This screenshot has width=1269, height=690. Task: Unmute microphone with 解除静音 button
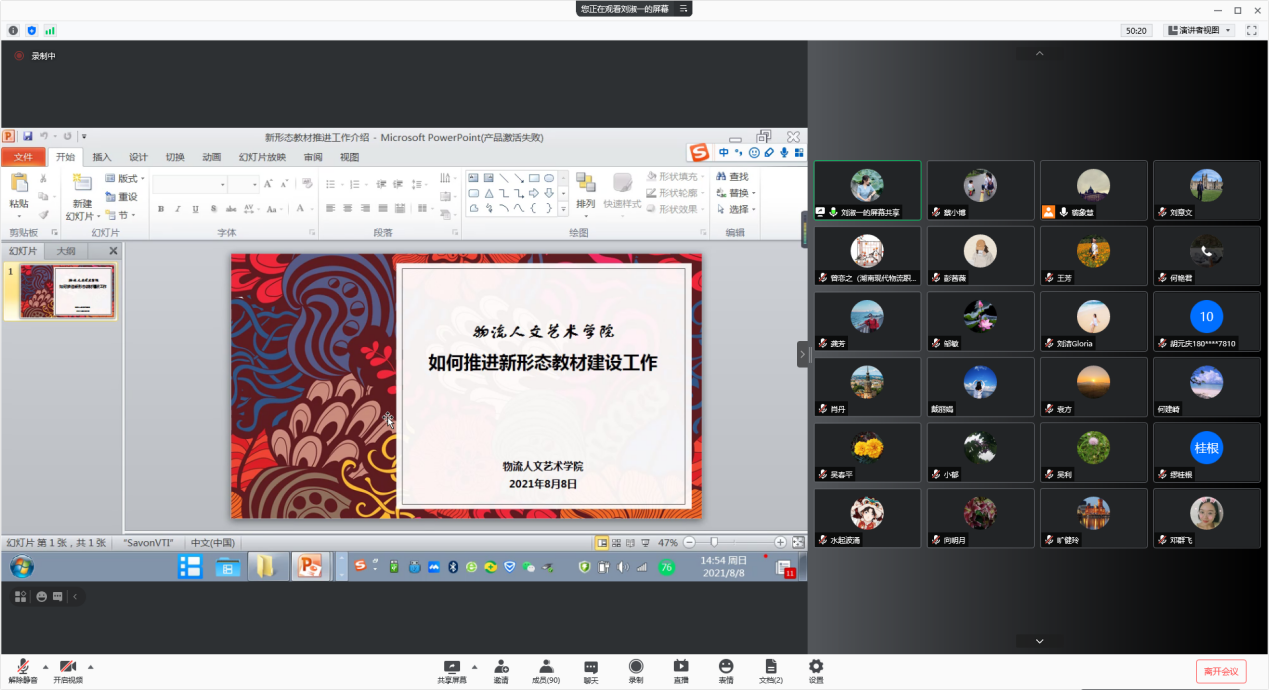[22, 671]
